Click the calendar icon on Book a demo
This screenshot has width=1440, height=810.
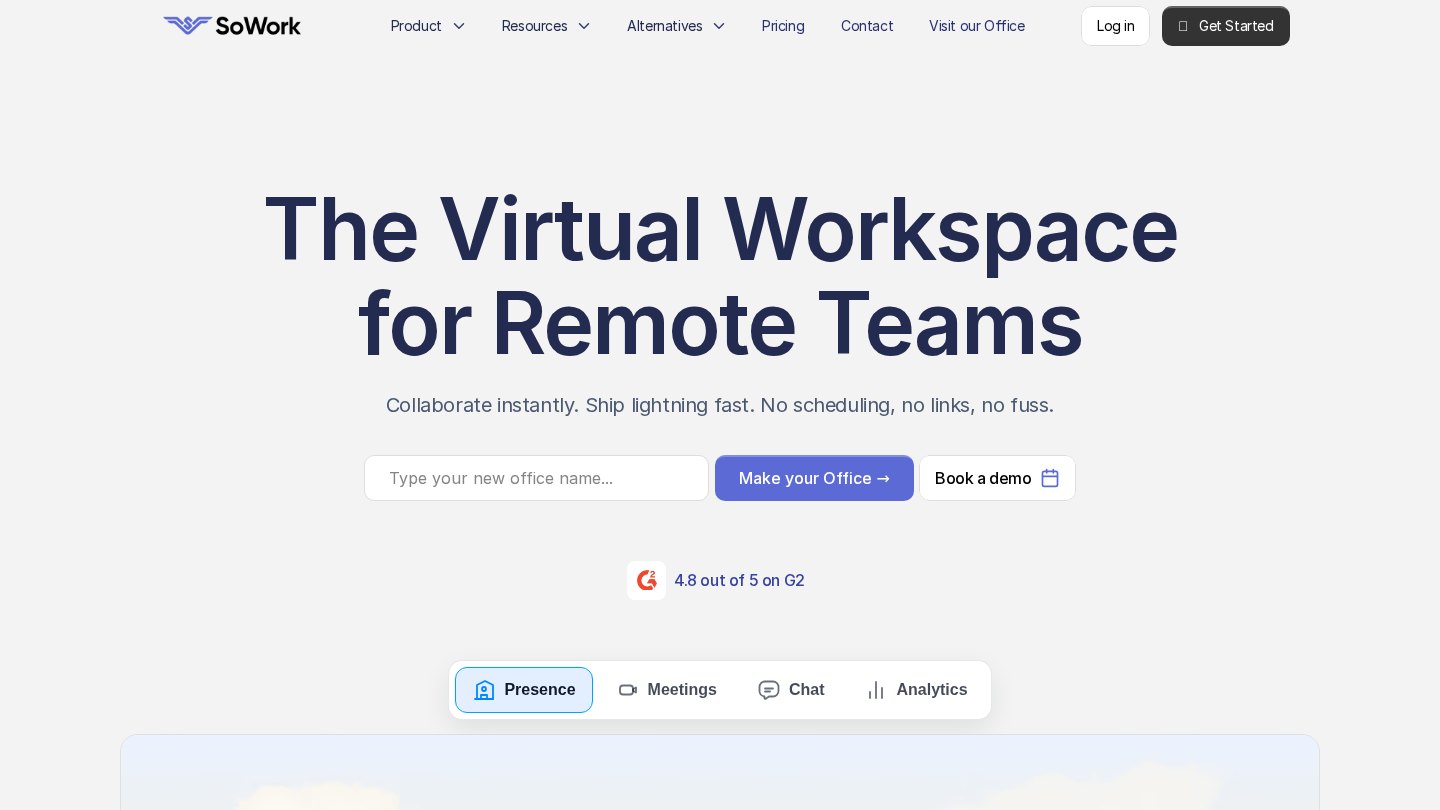pos(1050,478)
